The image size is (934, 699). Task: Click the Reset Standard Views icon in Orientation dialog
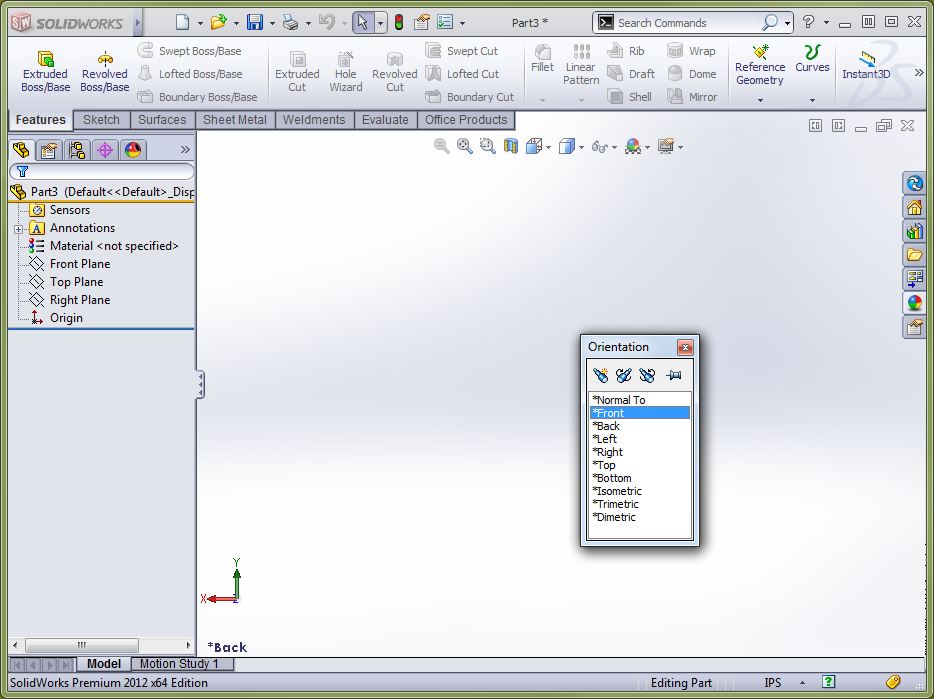tap(647, 375)
